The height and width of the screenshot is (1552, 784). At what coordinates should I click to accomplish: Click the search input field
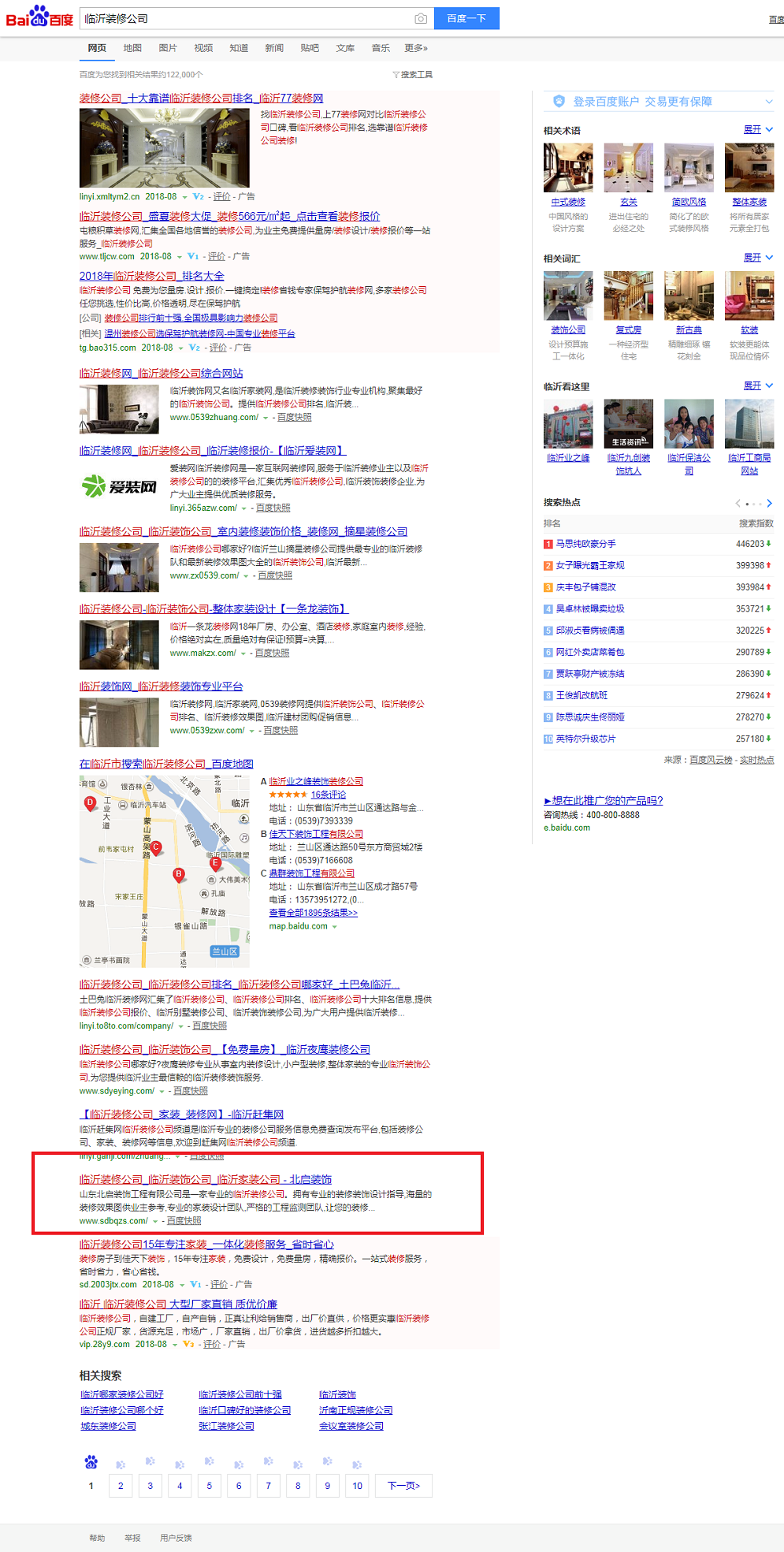pyautogui.click(x=244, y=18)
